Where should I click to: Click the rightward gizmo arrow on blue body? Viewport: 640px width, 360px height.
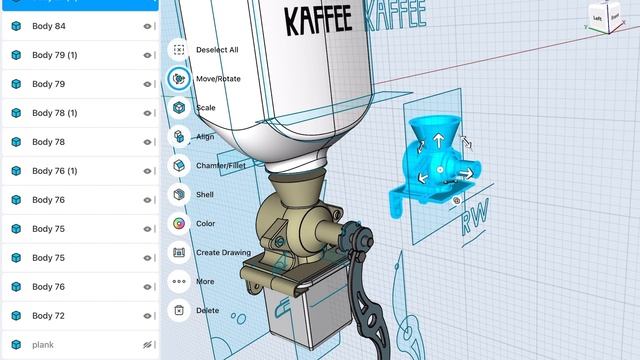coord(466,173)
